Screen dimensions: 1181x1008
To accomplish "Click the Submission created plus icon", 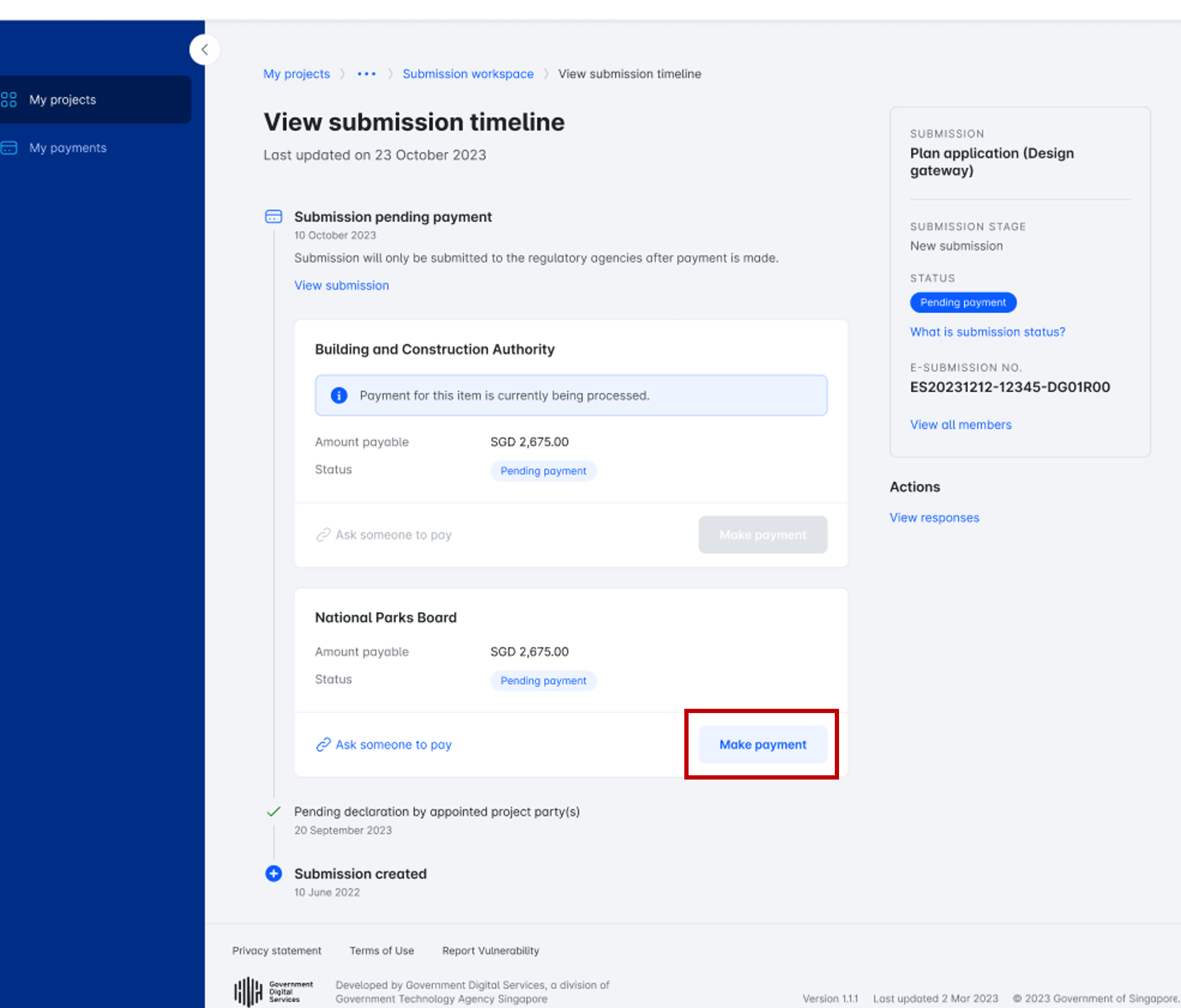I will (274, 873).
